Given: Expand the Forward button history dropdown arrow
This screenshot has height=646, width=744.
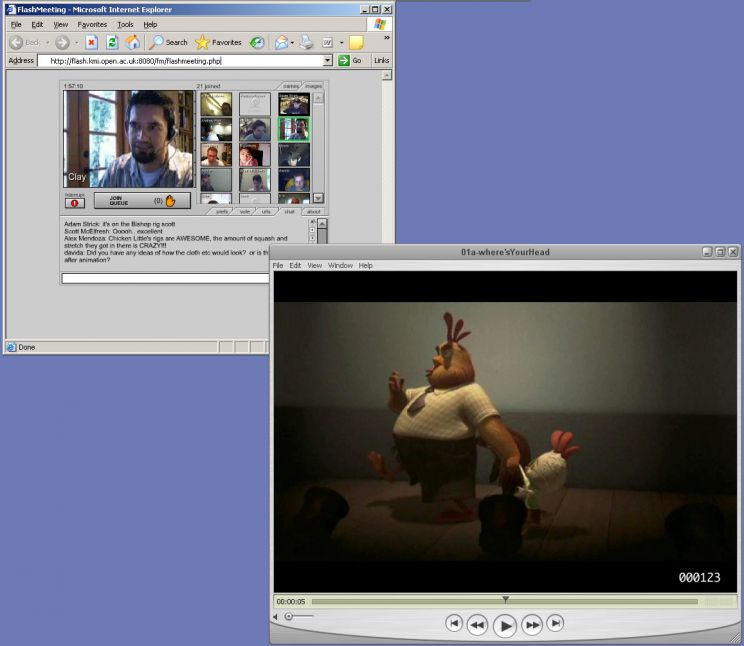Looking at the screenshot, I should [76, 43].
